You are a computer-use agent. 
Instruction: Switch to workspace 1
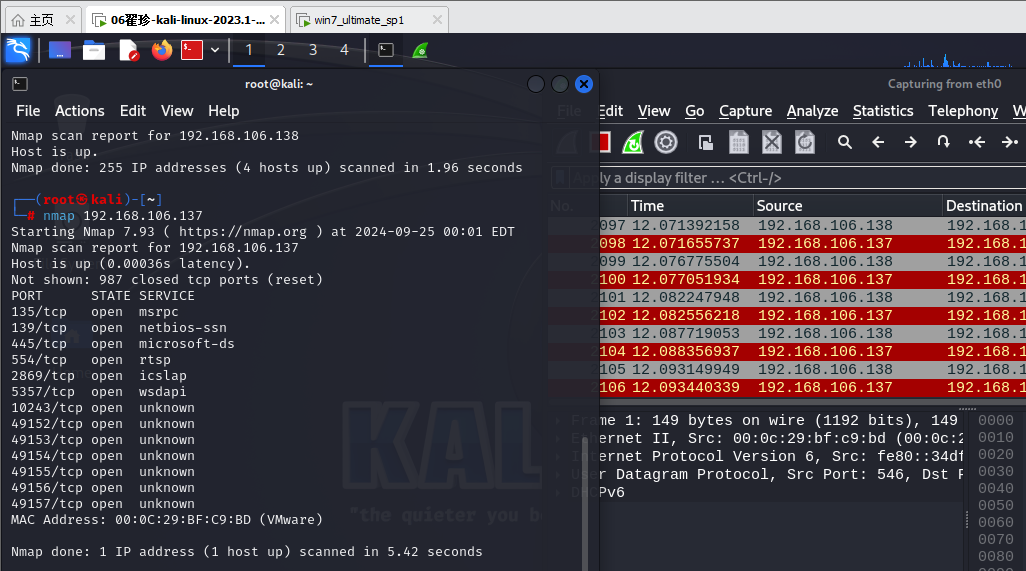coord(249,50)
